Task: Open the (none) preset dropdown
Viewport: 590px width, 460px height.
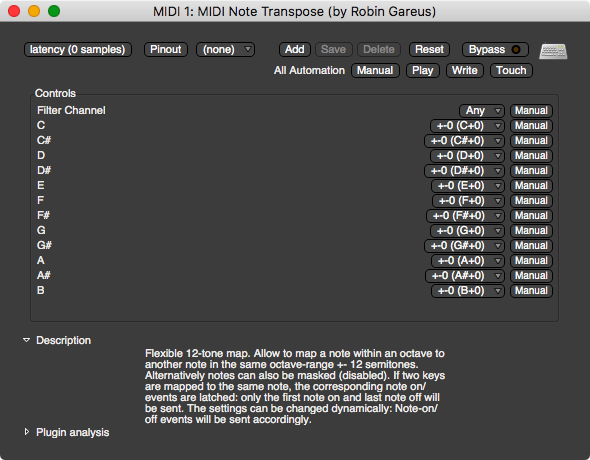Action: coord(225,50)
